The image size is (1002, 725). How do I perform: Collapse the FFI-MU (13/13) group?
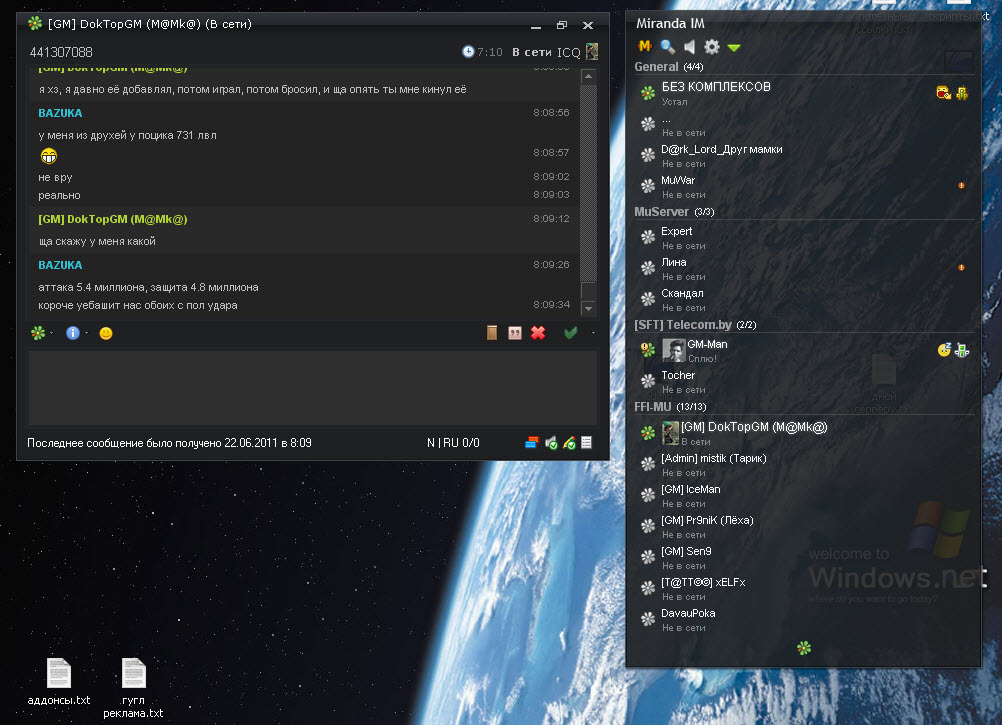tap(670, 406)
